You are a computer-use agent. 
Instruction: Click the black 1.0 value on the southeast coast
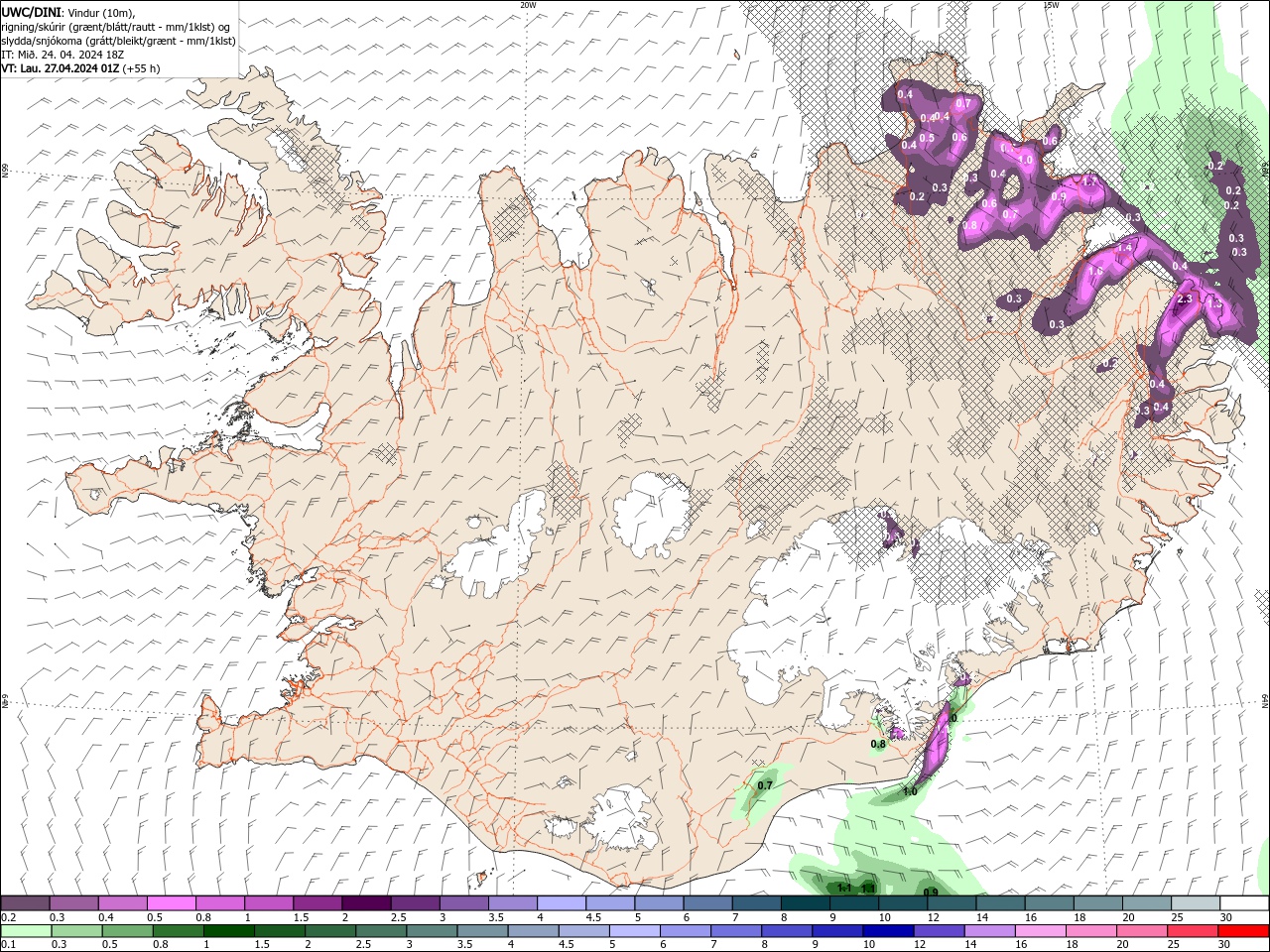tap(910, 791)
